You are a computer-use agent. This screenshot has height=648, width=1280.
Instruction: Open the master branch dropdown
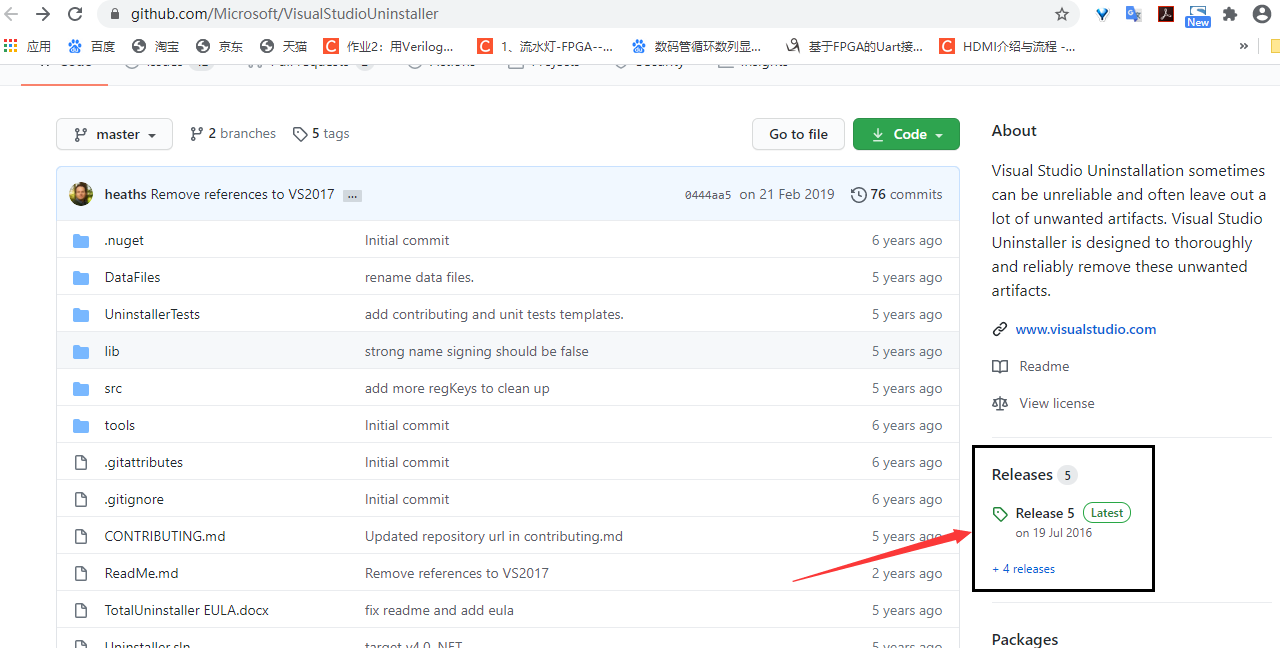pos(115,134)
